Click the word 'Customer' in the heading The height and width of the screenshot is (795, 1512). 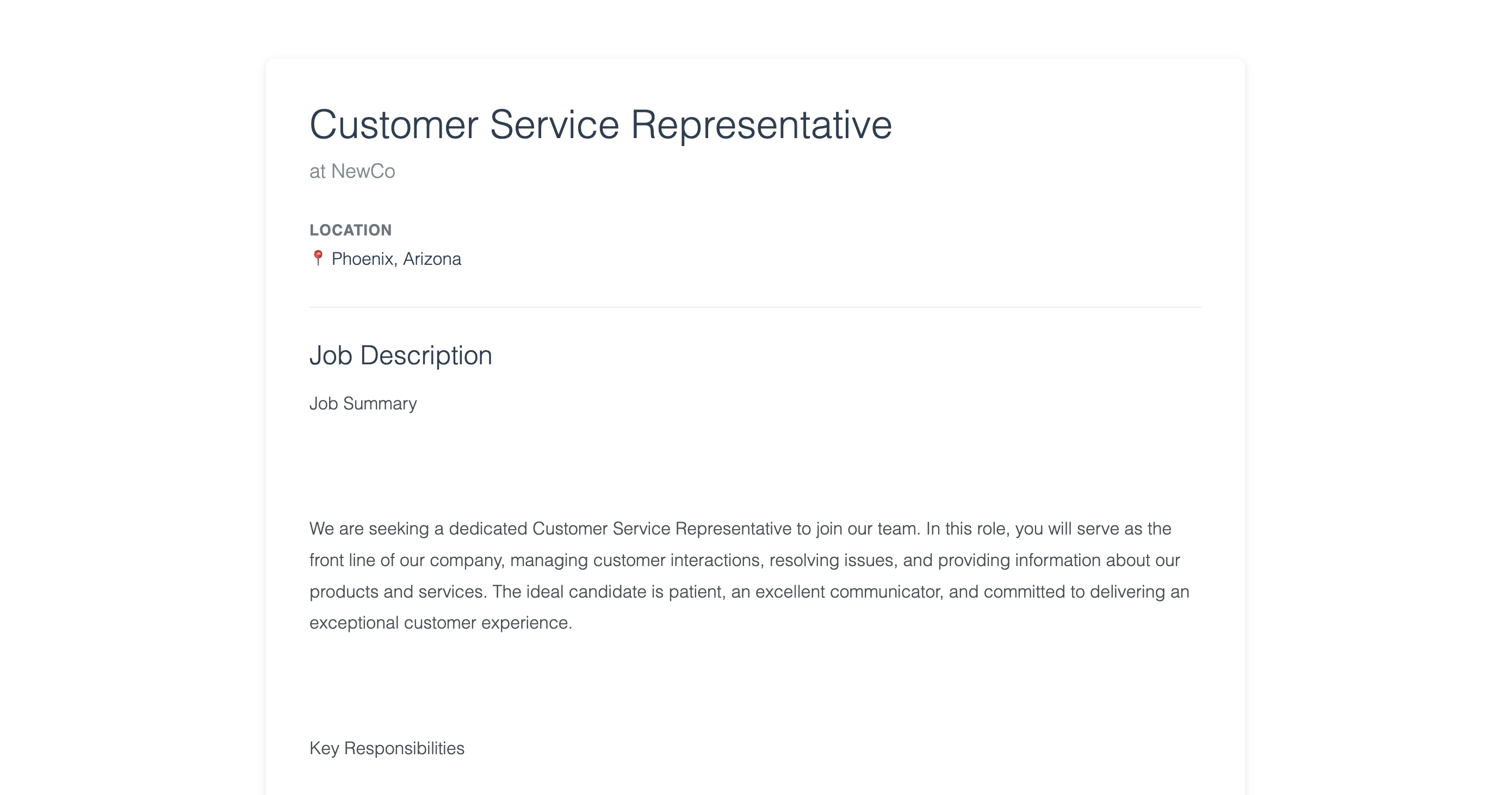coord(394,125)
